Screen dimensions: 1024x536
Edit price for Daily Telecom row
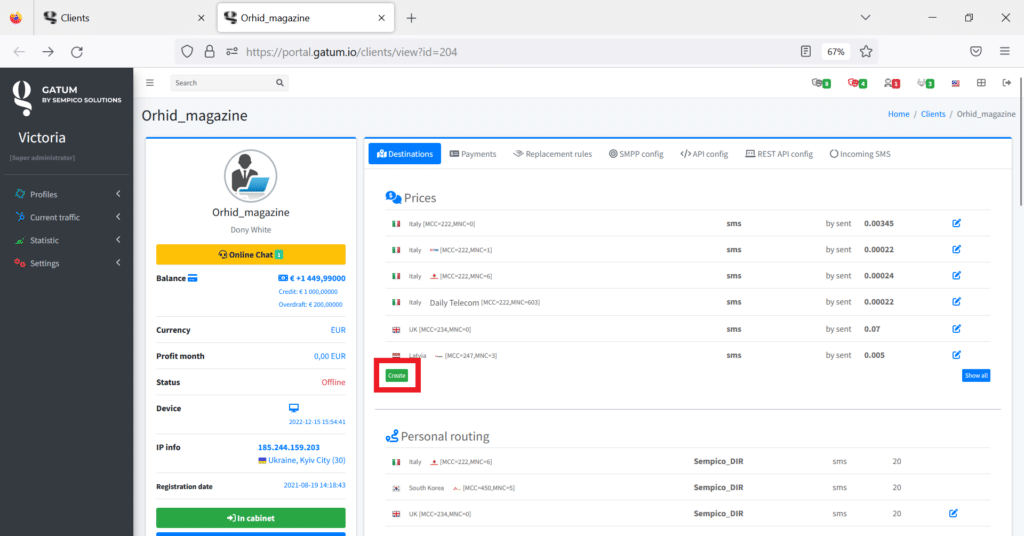956,302
